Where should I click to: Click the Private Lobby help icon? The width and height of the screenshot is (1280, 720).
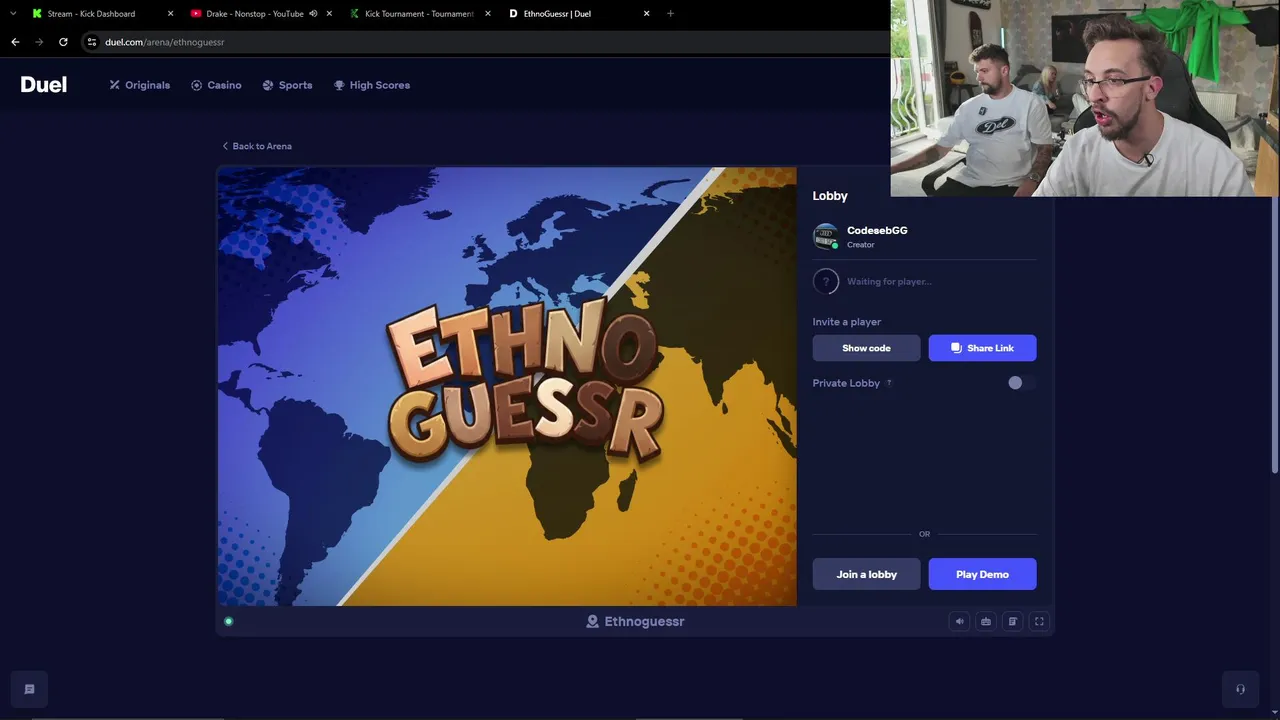pyautogui.click(x=889, y=383)
